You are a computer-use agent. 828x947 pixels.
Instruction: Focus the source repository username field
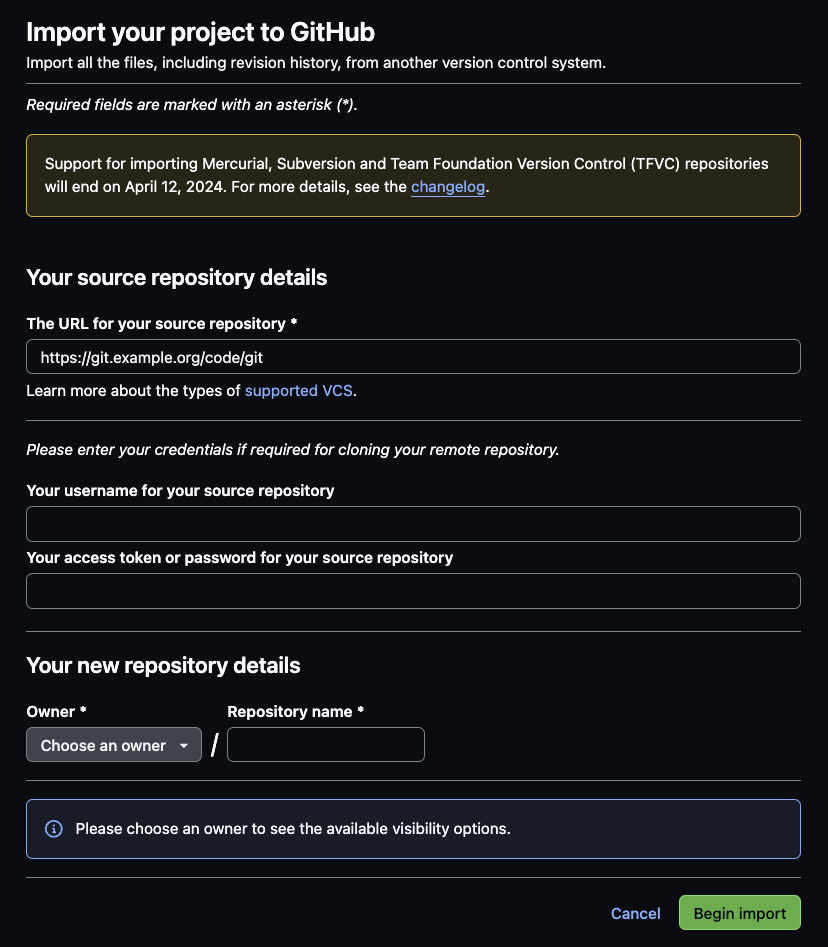click(x=413, y=524)
